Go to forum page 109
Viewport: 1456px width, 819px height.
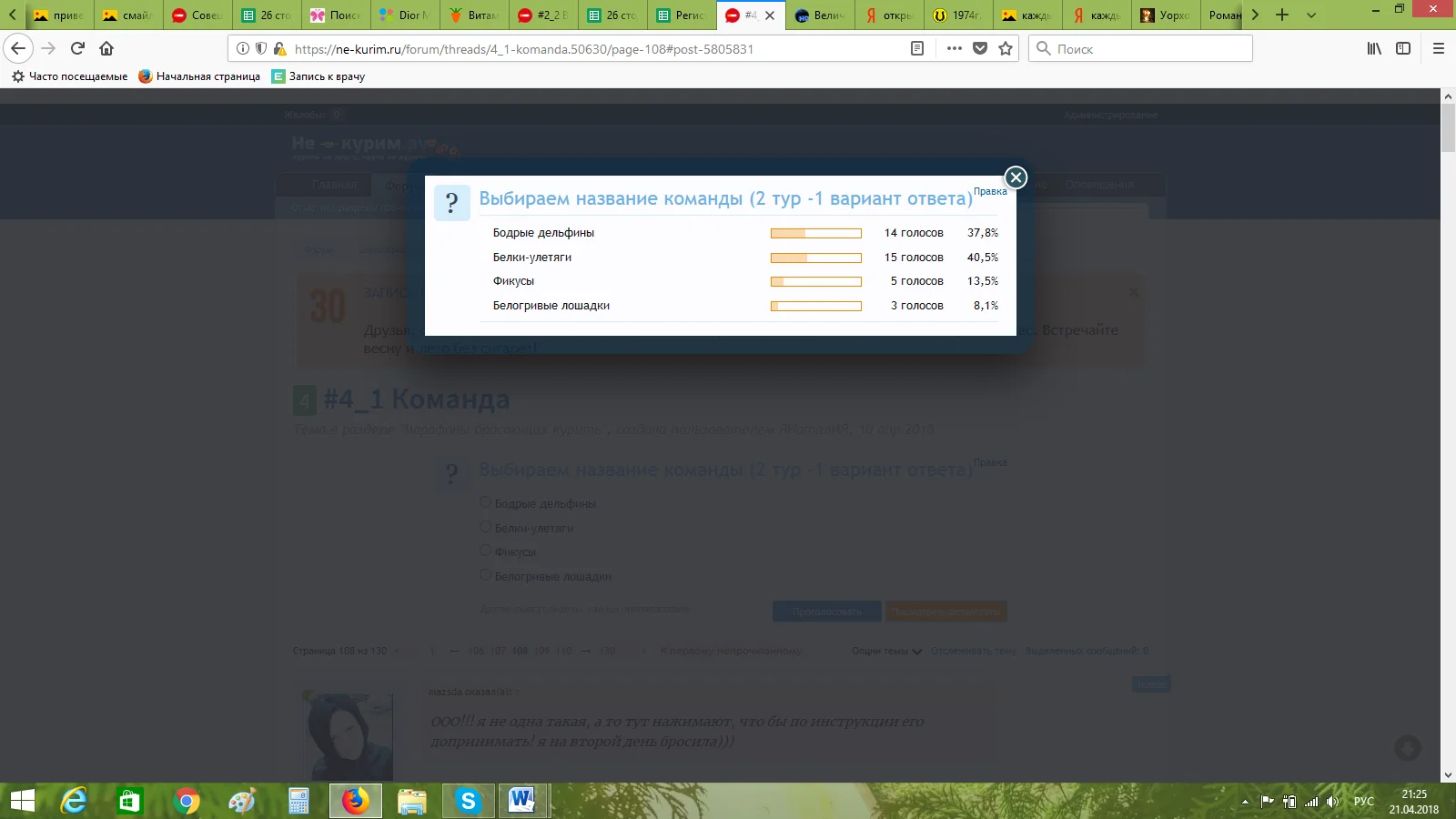pyautogui.click(x=541, y=651)
